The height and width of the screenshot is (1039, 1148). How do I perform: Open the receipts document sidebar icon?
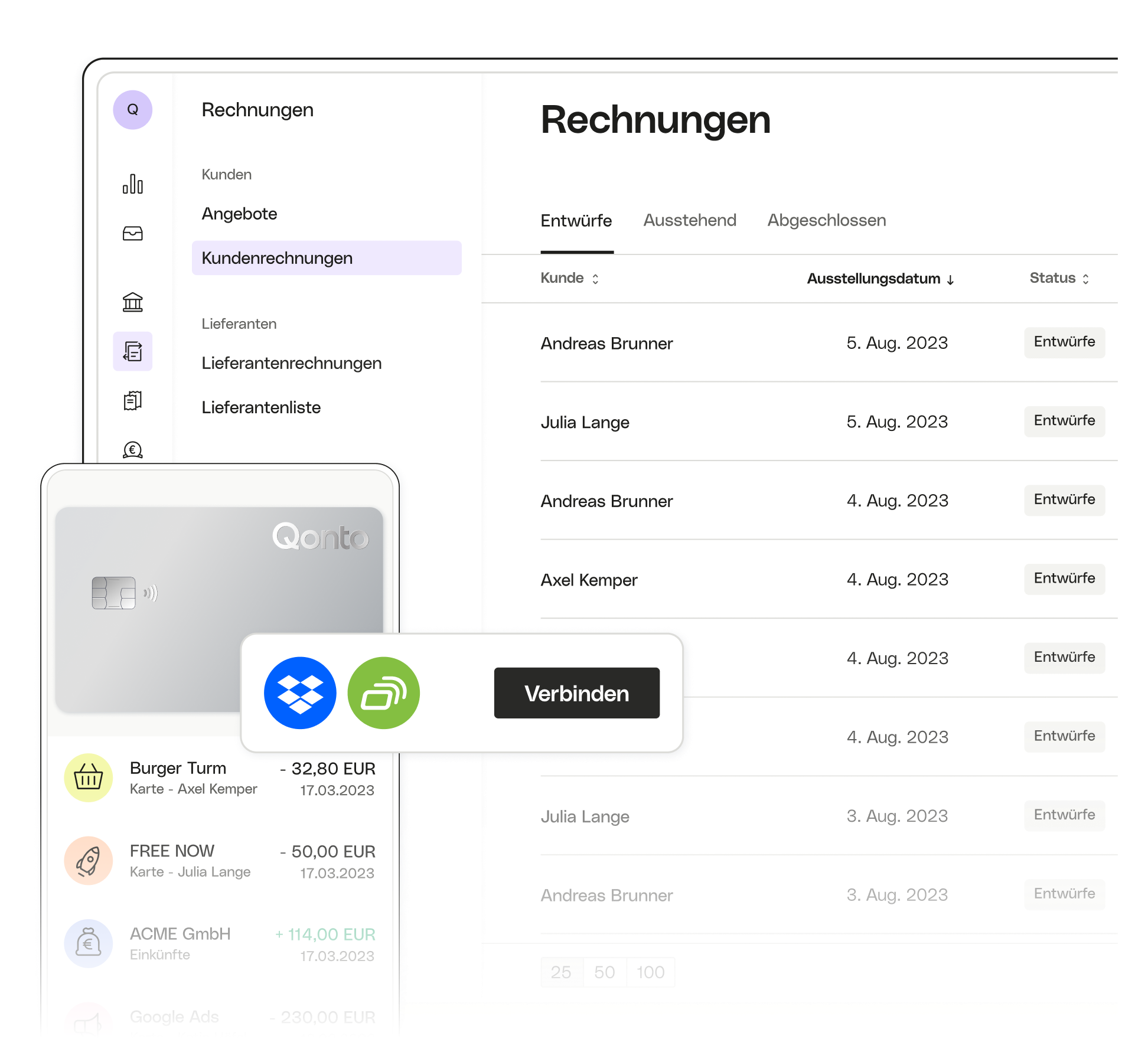(x=132, y=401)
